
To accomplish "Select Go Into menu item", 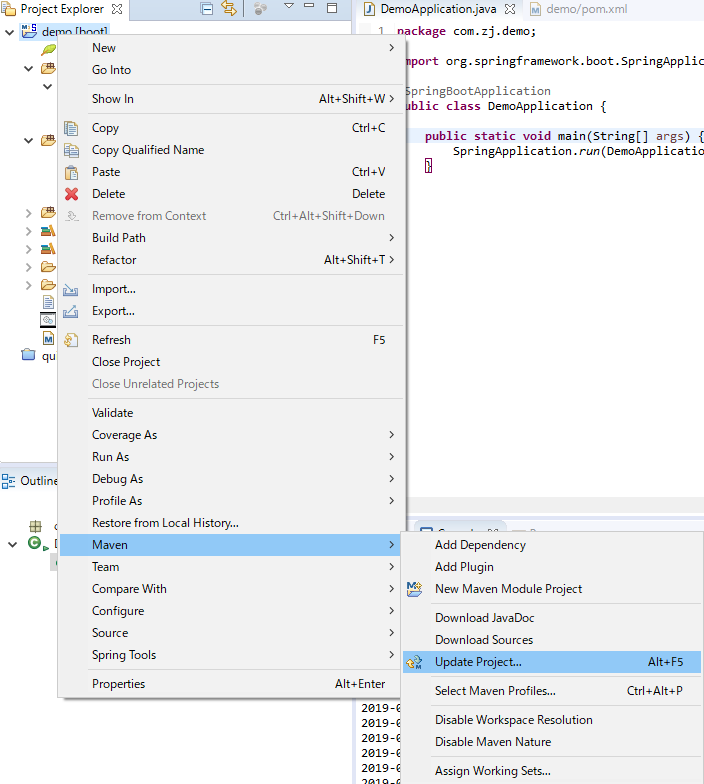I will [x=232, y=70].
